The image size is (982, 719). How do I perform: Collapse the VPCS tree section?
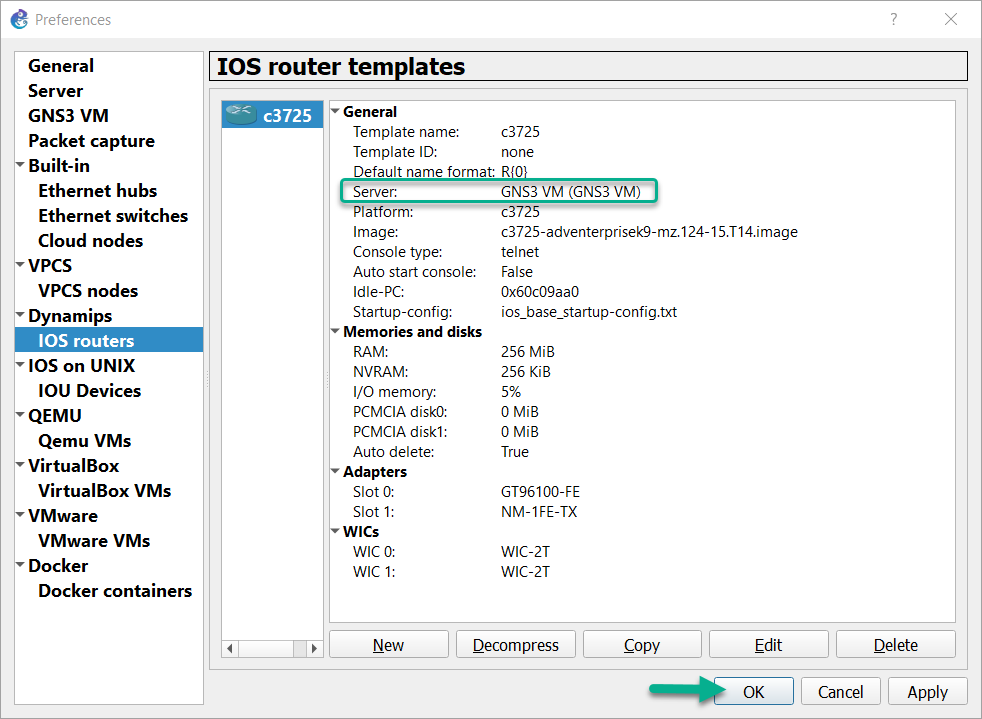click(20, 265)
